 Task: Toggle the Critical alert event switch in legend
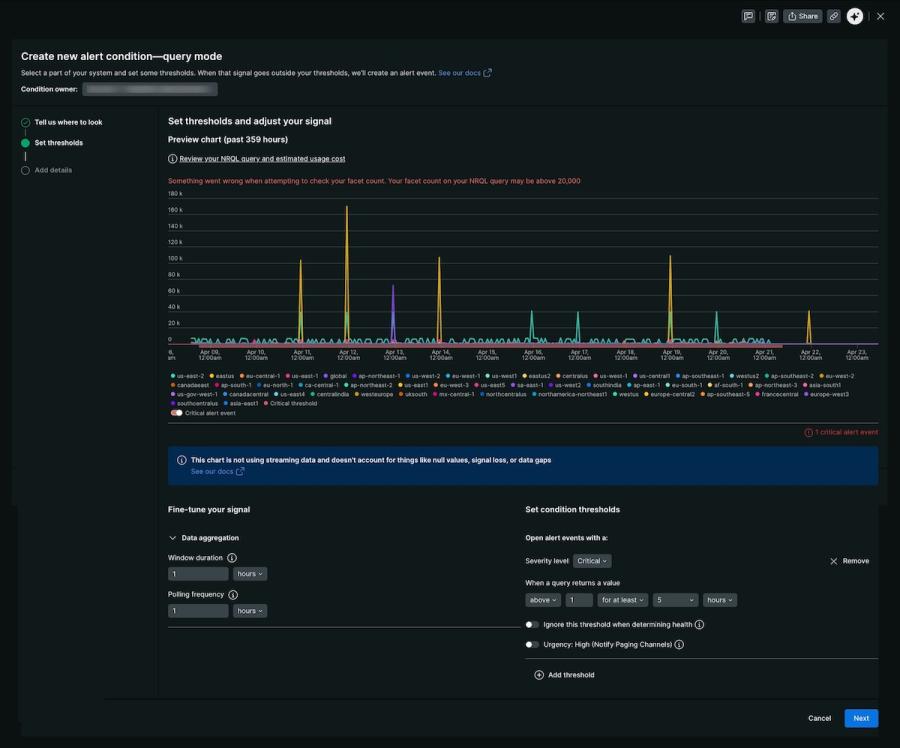coord(176,413)
